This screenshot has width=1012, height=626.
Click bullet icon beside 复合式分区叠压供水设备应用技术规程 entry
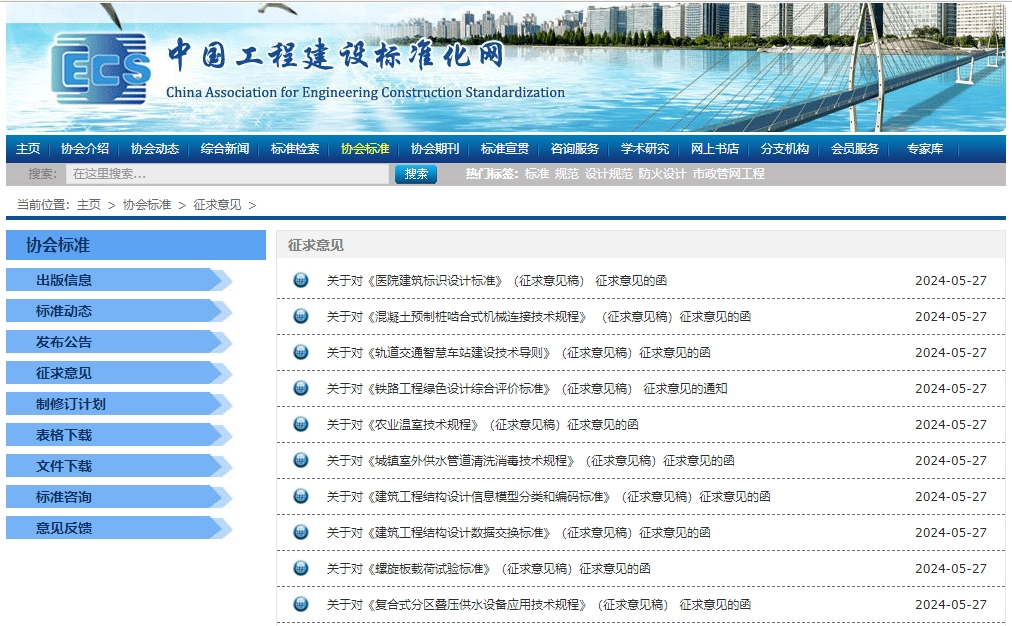pos(301,604)
